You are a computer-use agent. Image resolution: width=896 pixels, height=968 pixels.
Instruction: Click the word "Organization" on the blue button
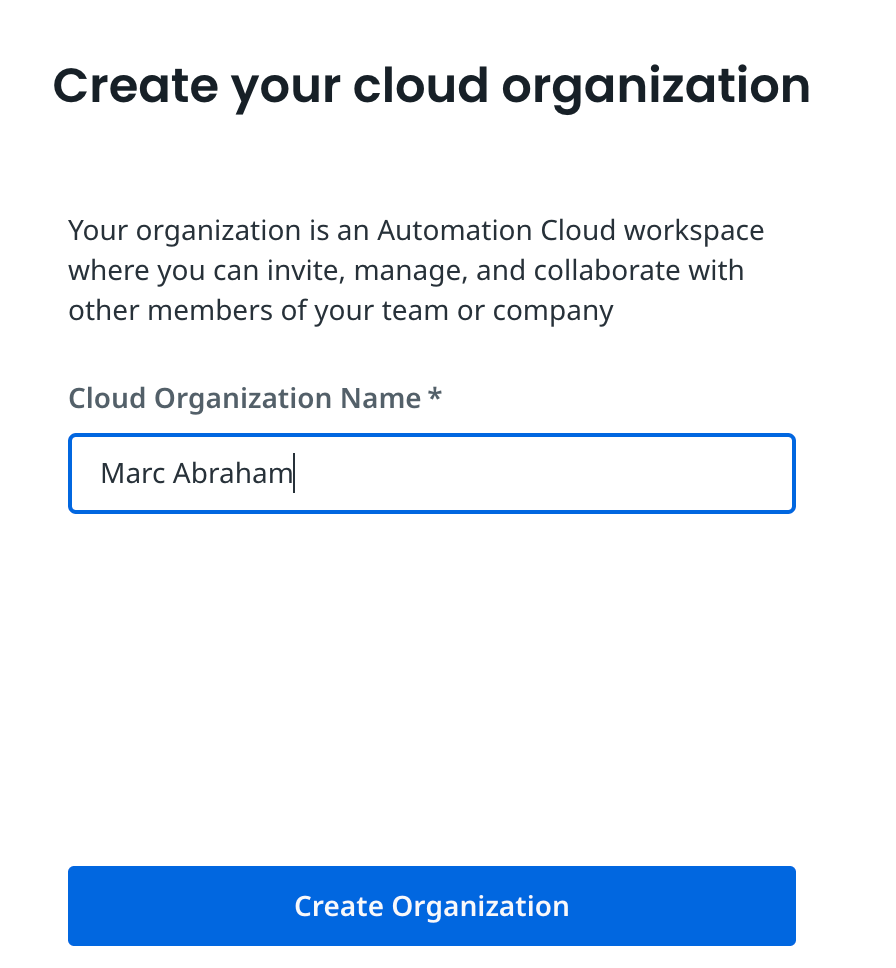[x=480, y=906]
